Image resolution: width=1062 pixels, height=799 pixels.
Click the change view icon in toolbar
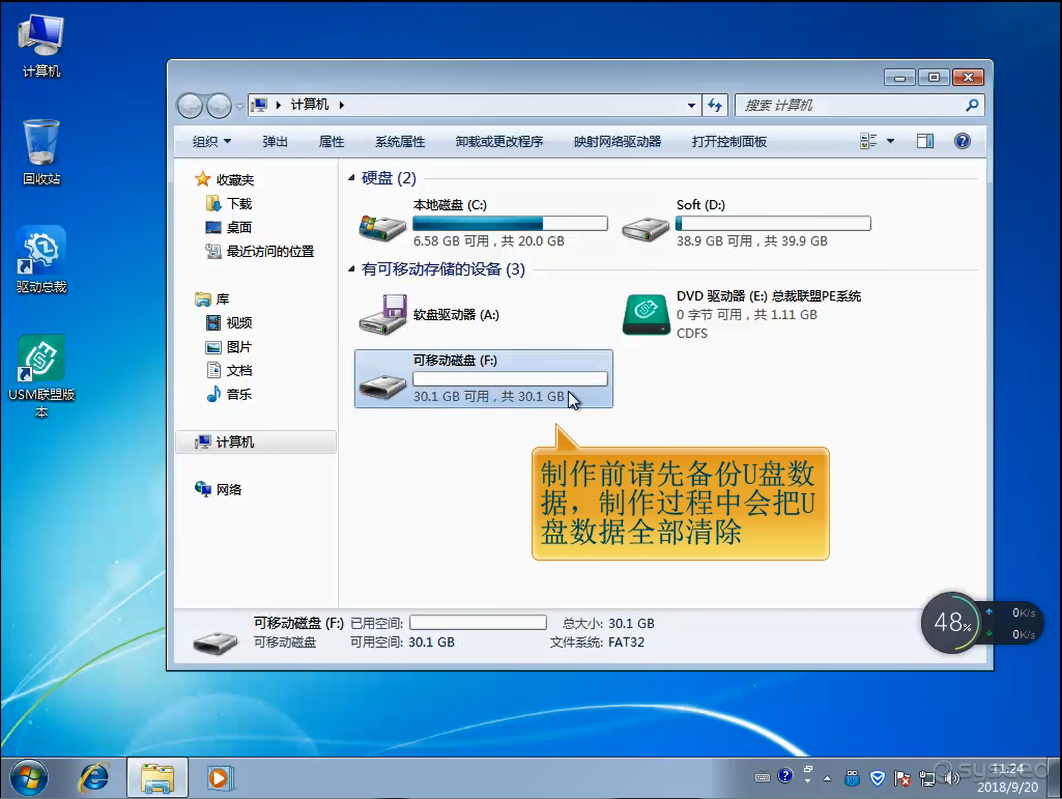point(868,141)
